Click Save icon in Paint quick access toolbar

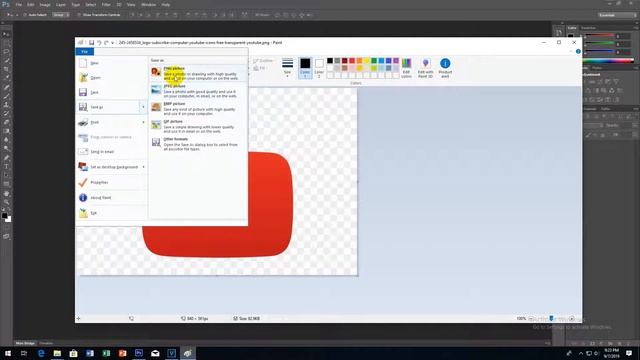[x=91, y=42]
